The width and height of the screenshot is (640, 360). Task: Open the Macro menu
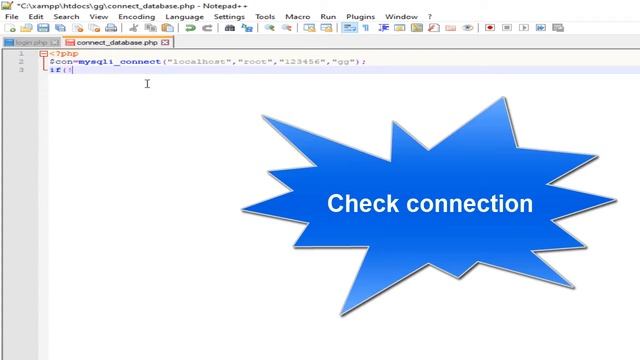pos(298,17)
